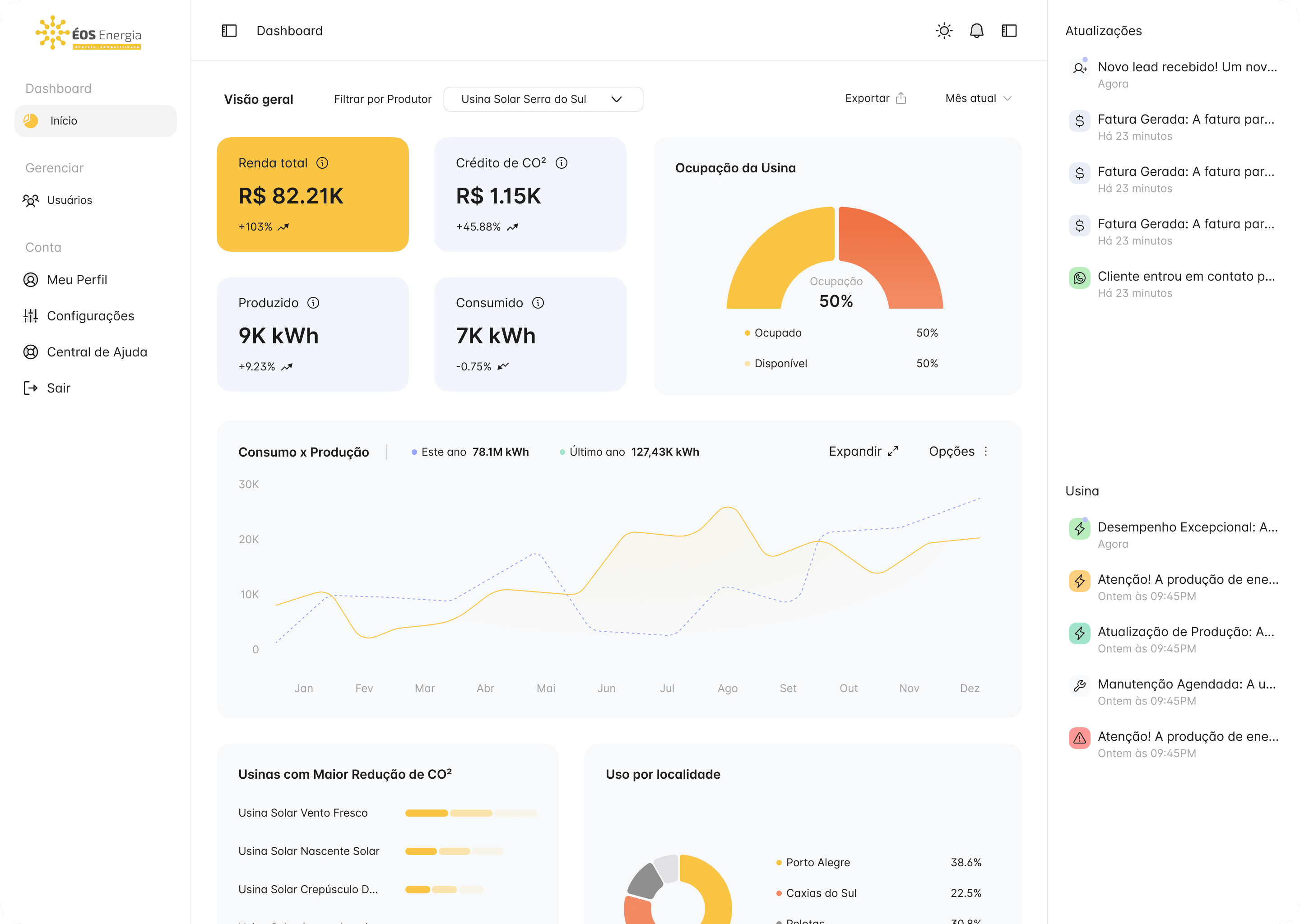Click the Usuários people icon
1300x924 pixels.
pyautogui.click(x=31, y=200)
